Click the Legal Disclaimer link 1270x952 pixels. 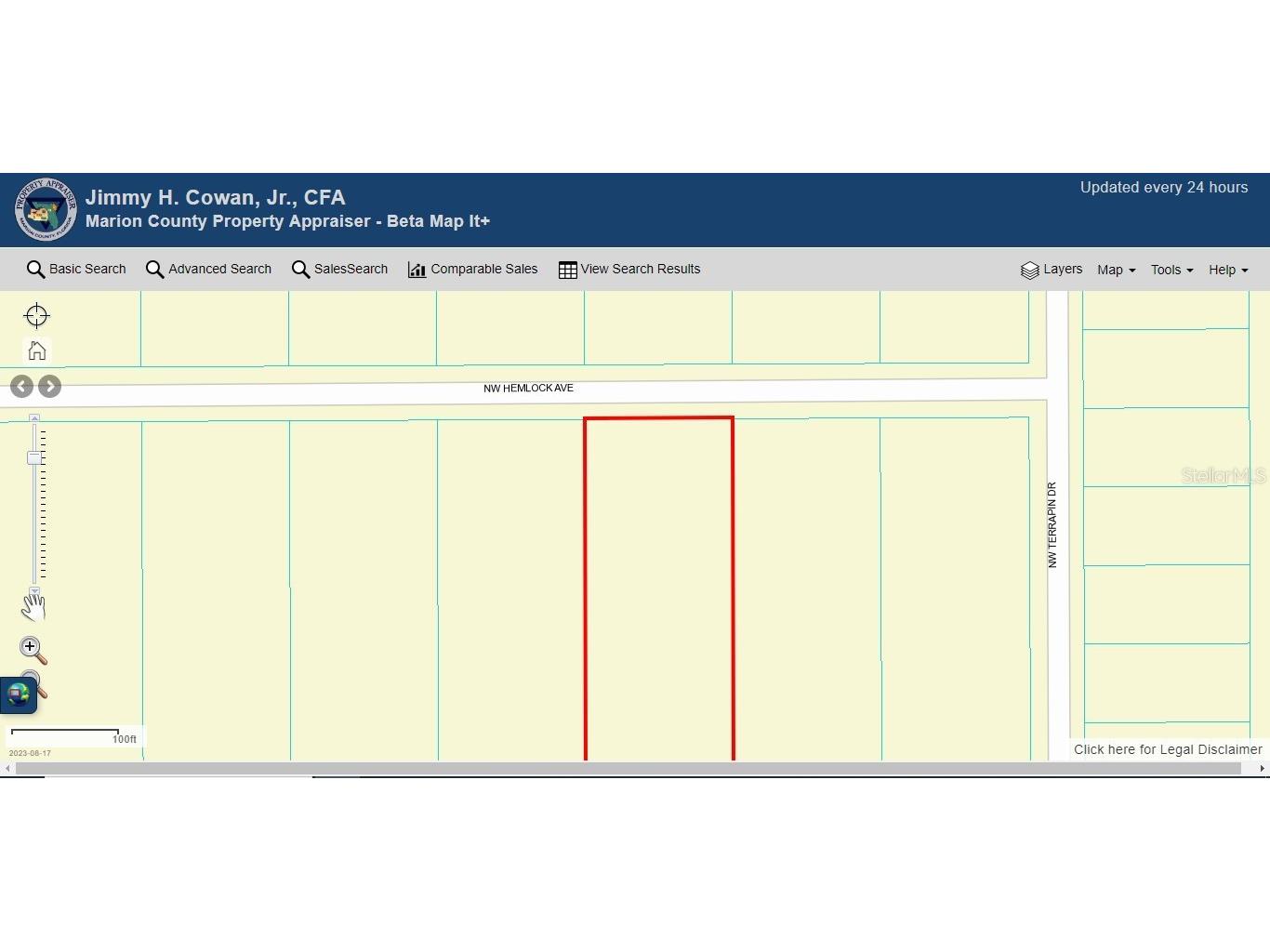[x=1167, y=749]
